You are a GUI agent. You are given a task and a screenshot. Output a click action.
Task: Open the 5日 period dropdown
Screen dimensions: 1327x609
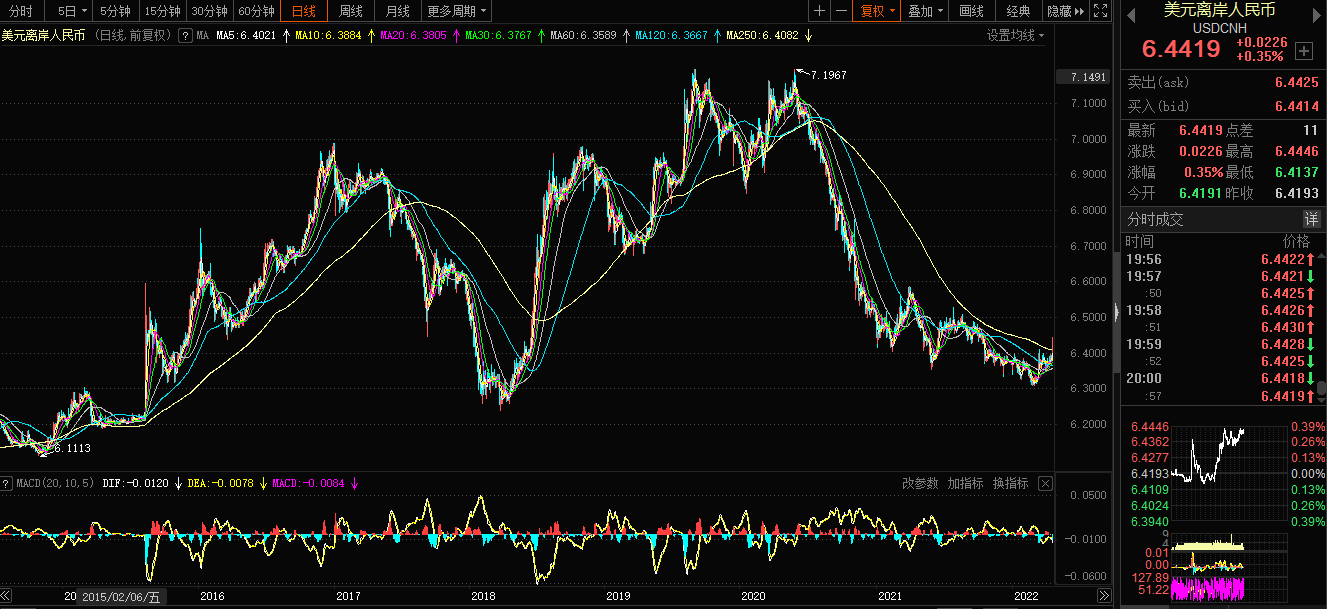(71, 11)
